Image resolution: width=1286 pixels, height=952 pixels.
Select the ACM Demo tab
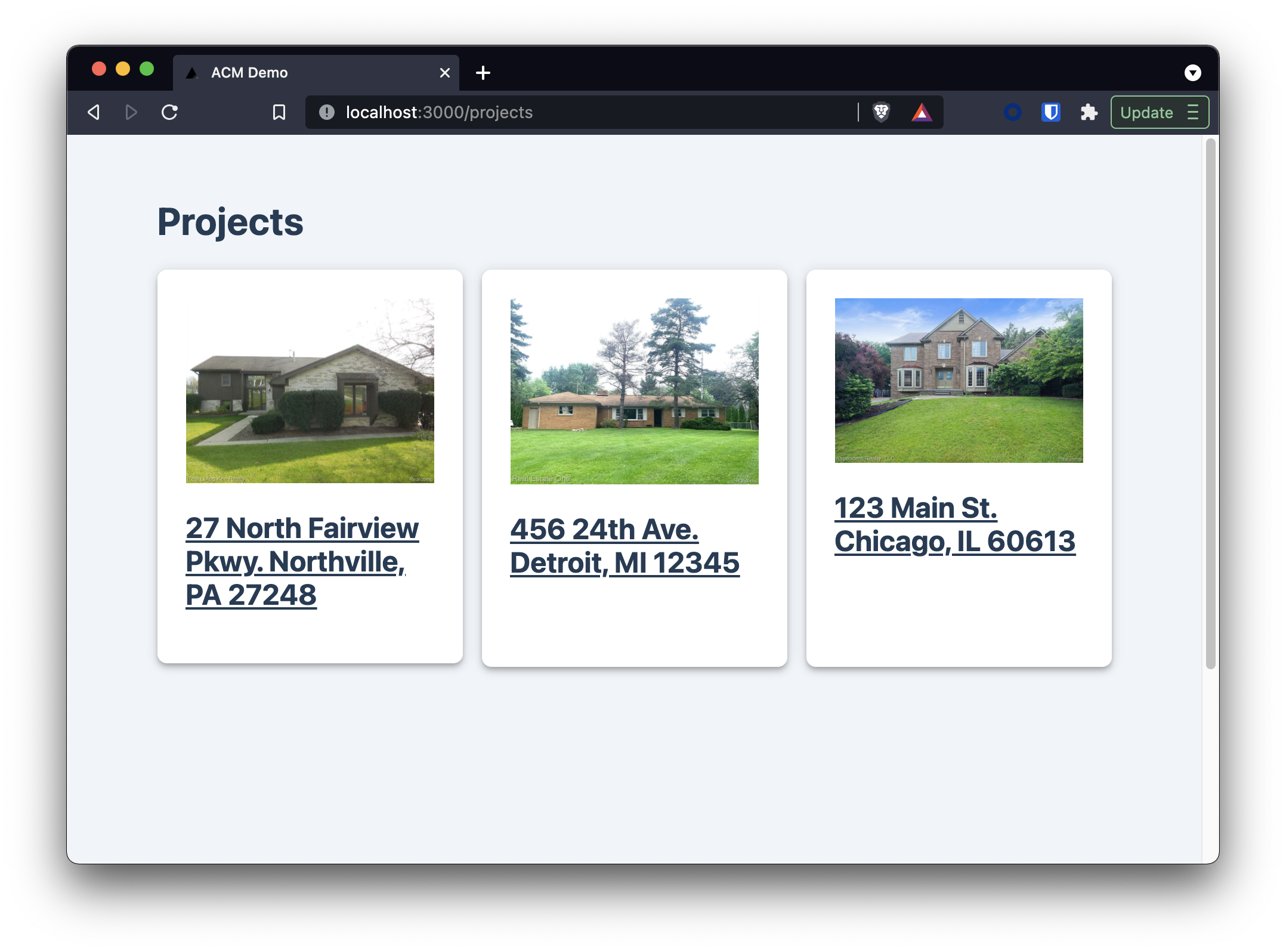coord(298,73)
